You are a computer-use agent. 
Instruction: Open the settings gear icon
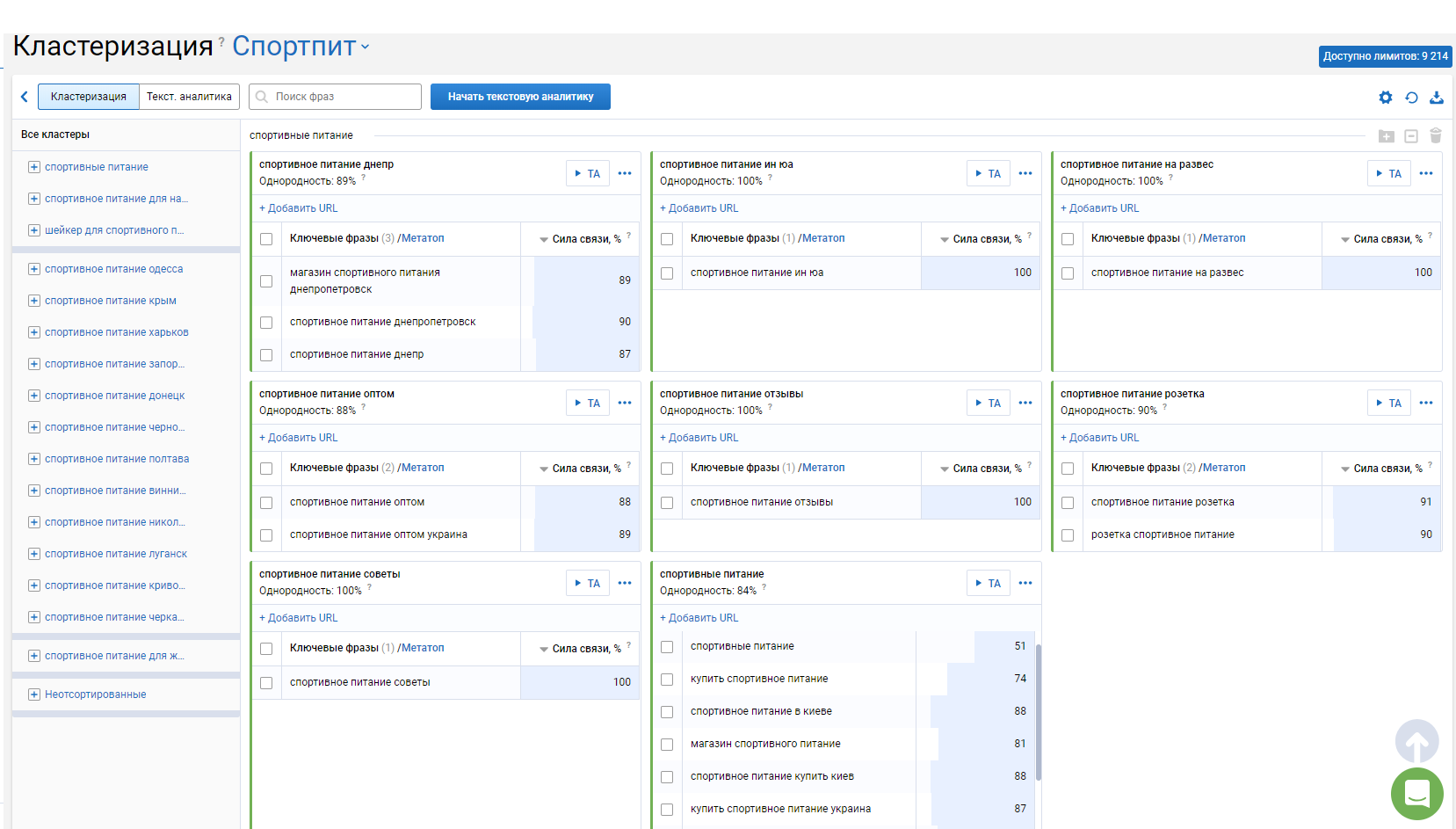point(1386,98)
